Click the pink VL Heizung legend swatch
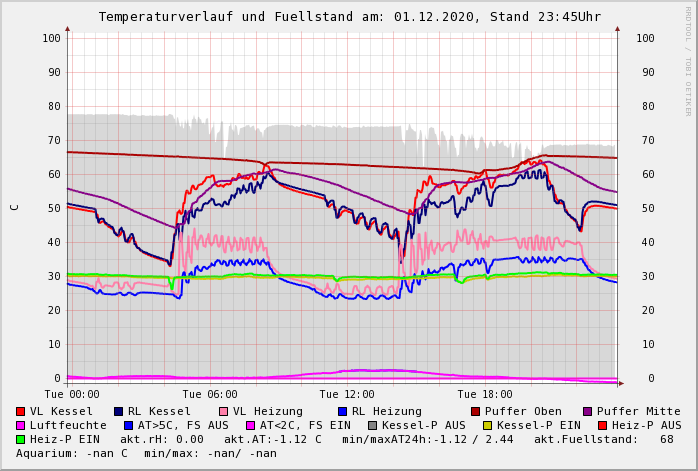The height and width of the screenshot is (471, 698). click(x=224, y=411)
